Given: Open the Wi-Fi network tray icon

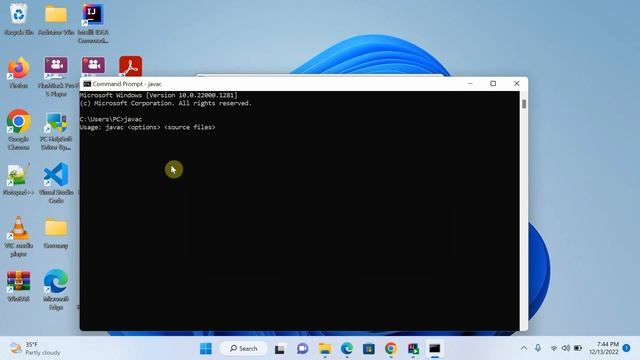Looking at the screenshot, I should 553,348.
